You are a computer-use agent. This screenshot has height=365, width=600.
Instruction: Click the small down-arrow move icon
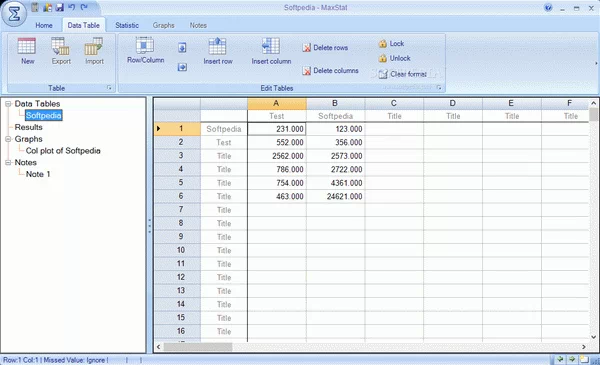point(182,48)
